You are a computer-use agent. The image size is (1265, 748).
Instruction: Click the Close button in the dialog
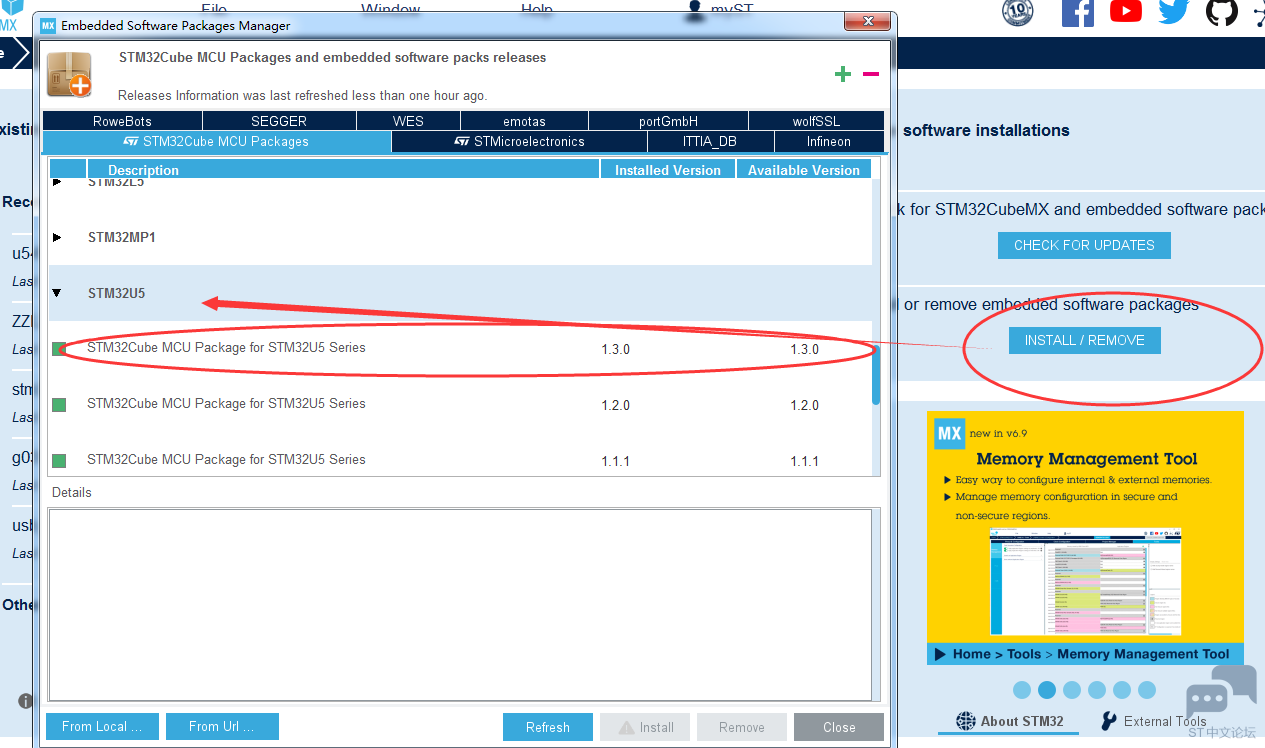(x=839, y=727)
